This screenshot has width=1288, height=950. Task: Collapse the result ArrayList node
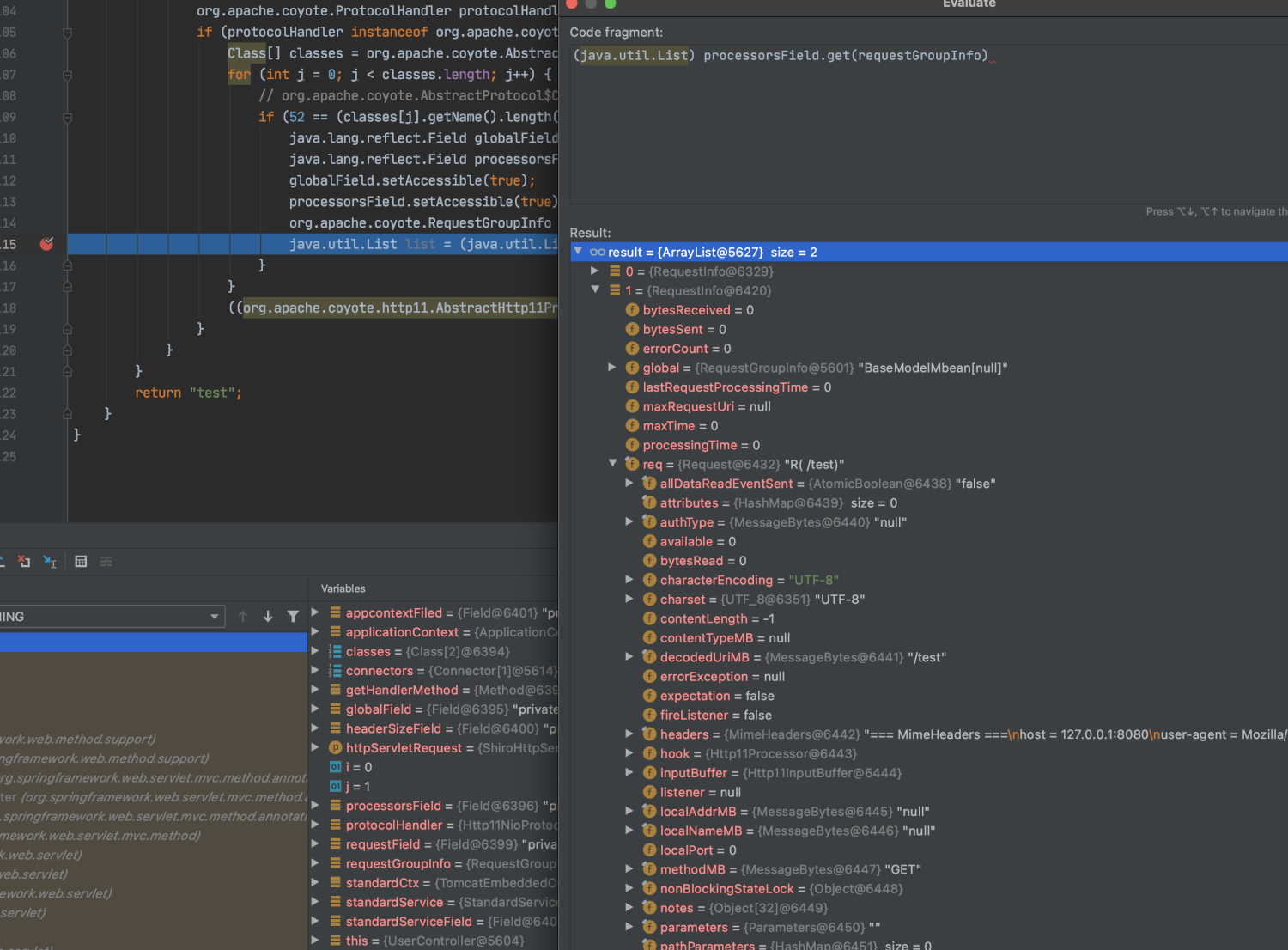point(578,252)
